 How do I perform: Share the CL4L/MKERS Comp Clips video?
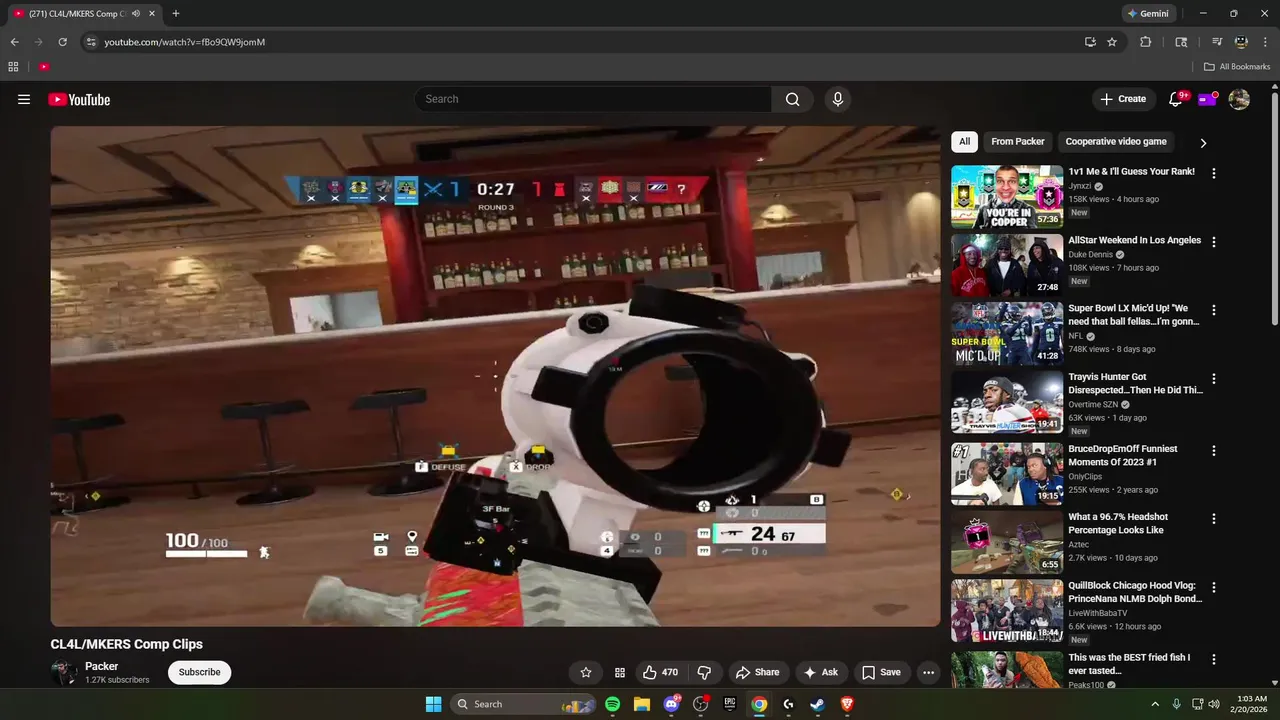point(756,673)
